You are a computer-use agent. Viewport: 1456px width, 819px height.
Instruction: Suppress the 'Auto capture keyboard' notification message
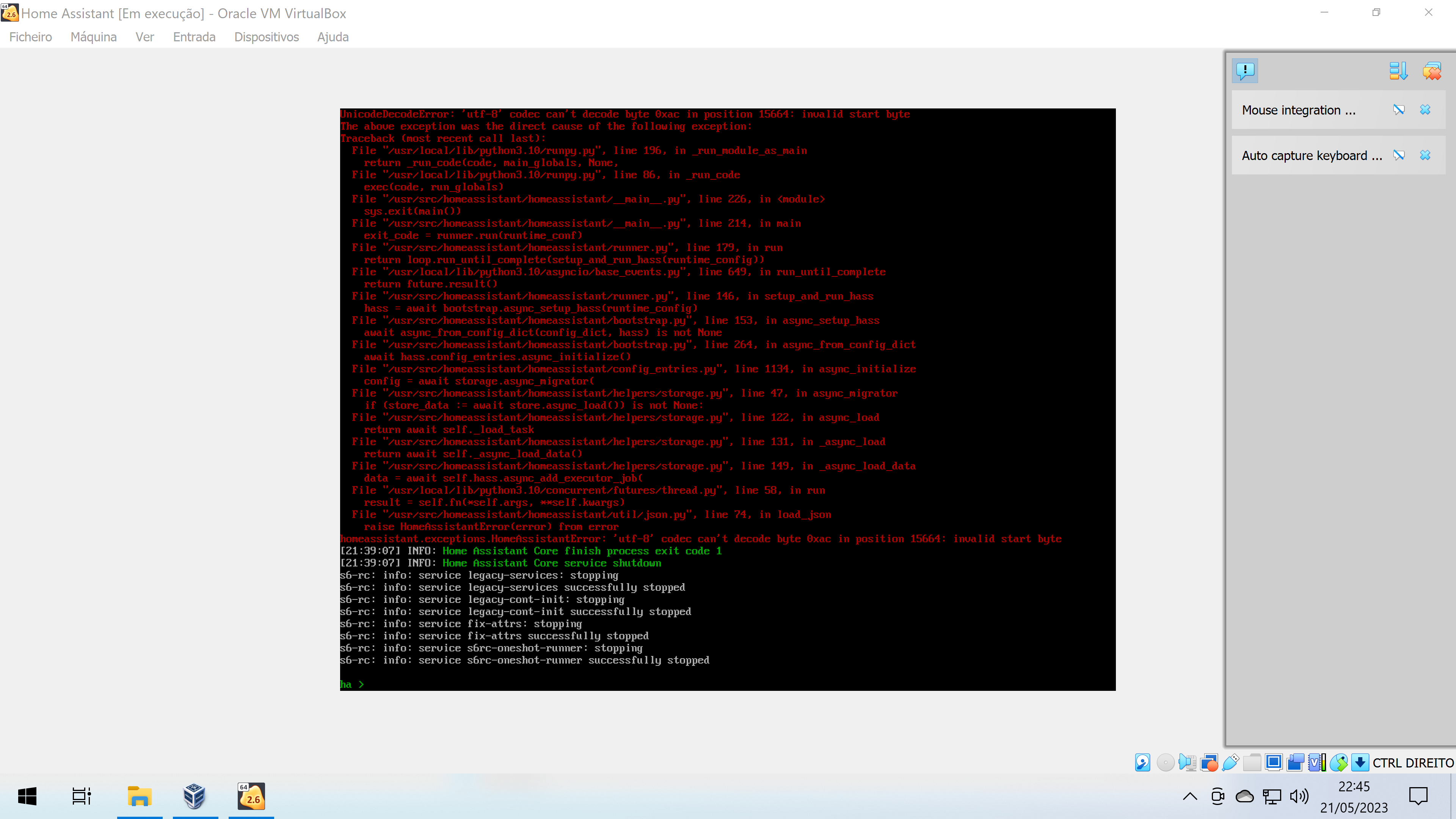tap(1400, 155)
